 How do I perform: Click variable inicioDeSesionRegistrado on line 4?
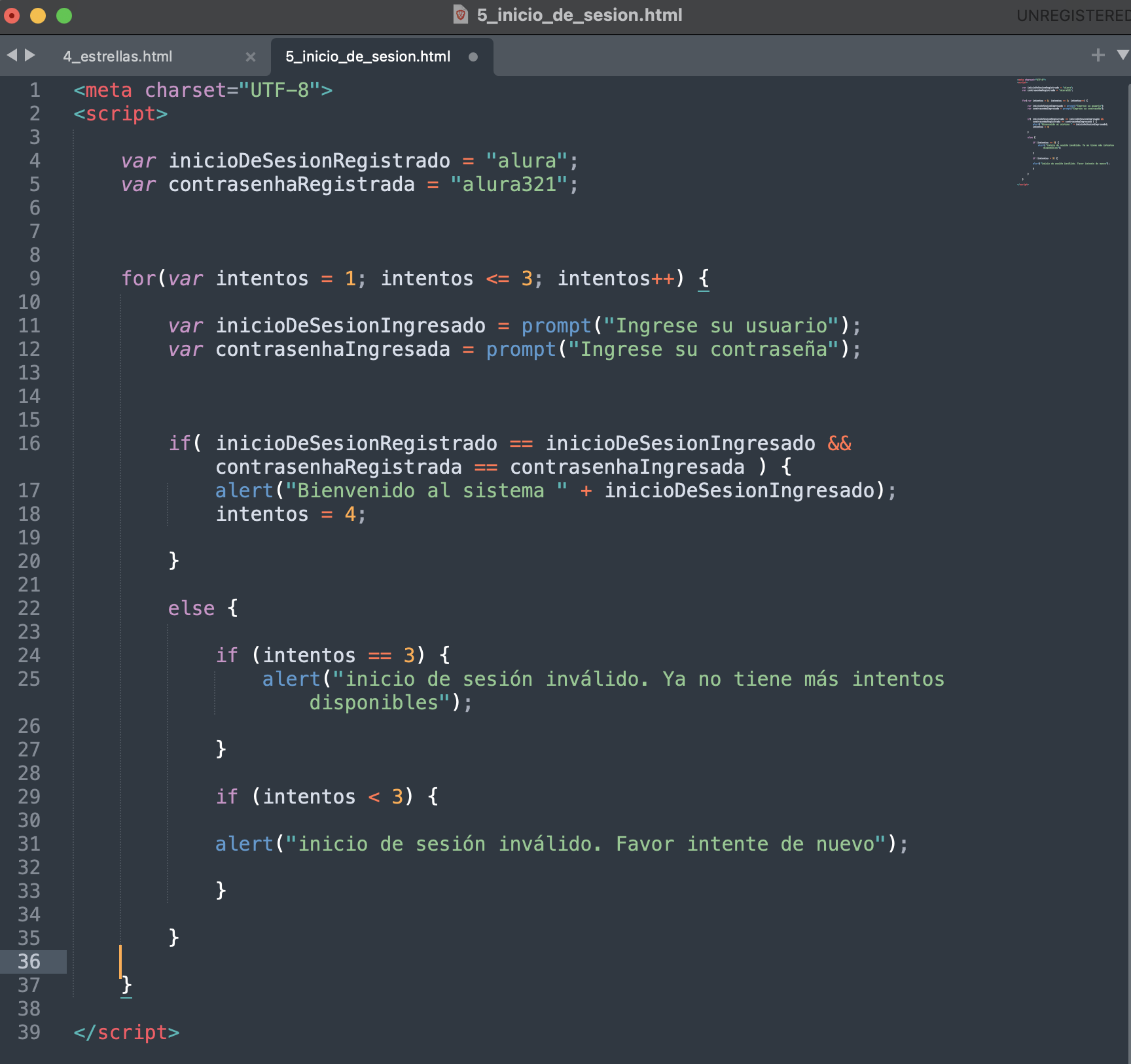tap(309, 161)
